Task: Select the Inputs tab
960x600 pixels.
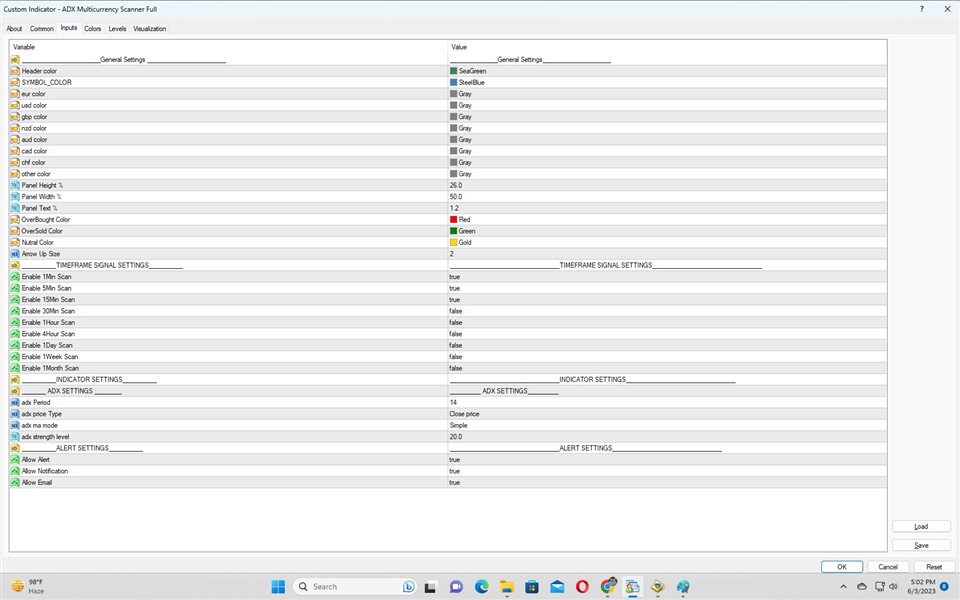Action: coord(69,28)
